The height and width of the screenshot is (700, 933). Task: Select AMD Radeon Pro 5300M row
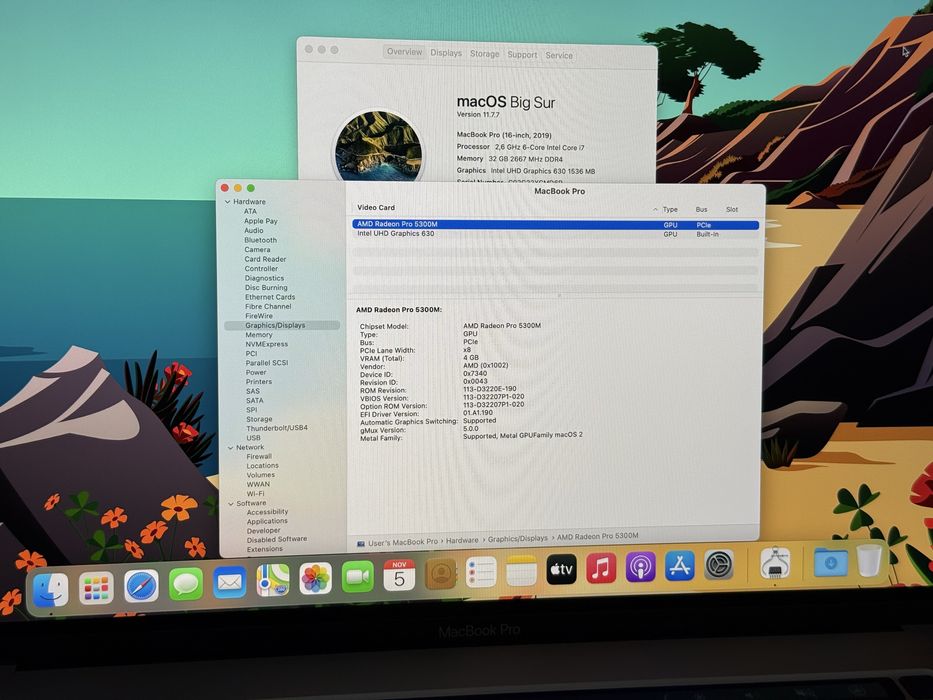[x=555, y=224]
